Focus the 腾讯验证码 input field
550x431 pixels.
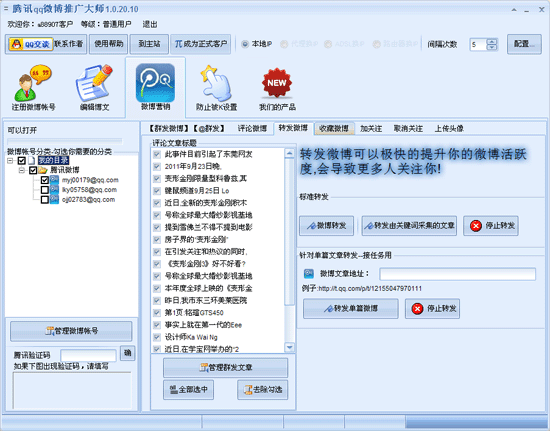point(88,355)
